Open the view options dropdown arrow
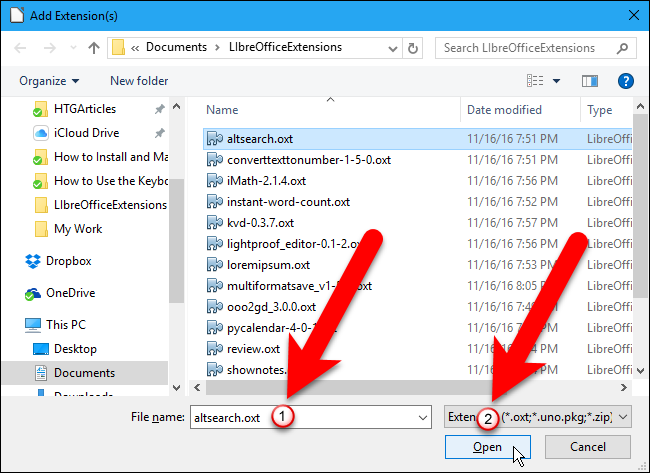The height and width of the screenshot is (473, 650). tap(556, 81)
